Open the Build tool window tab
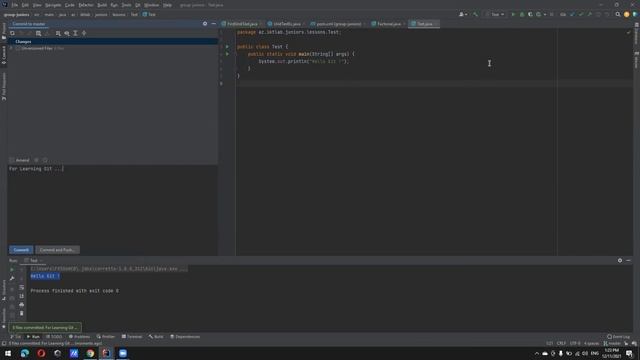The height and width of the screenshot is (360, 640). click(x=156, y=337)
